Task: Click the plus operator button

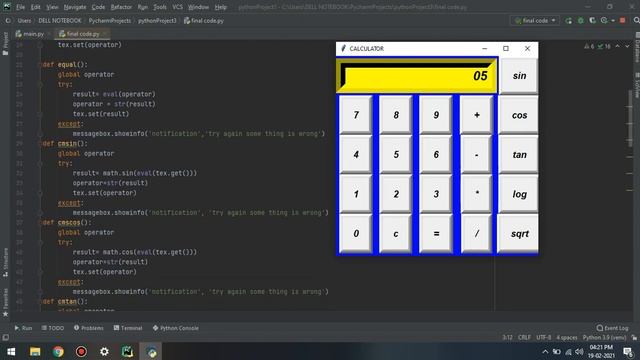Action: click(x=476, y=115)
